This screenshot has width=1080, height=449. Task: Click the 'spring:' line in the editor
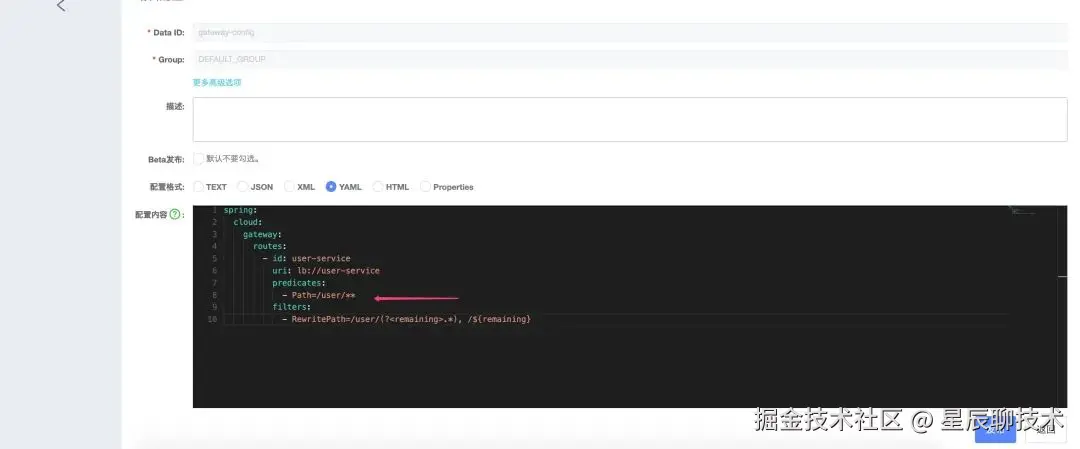click(x=240, y=209)
